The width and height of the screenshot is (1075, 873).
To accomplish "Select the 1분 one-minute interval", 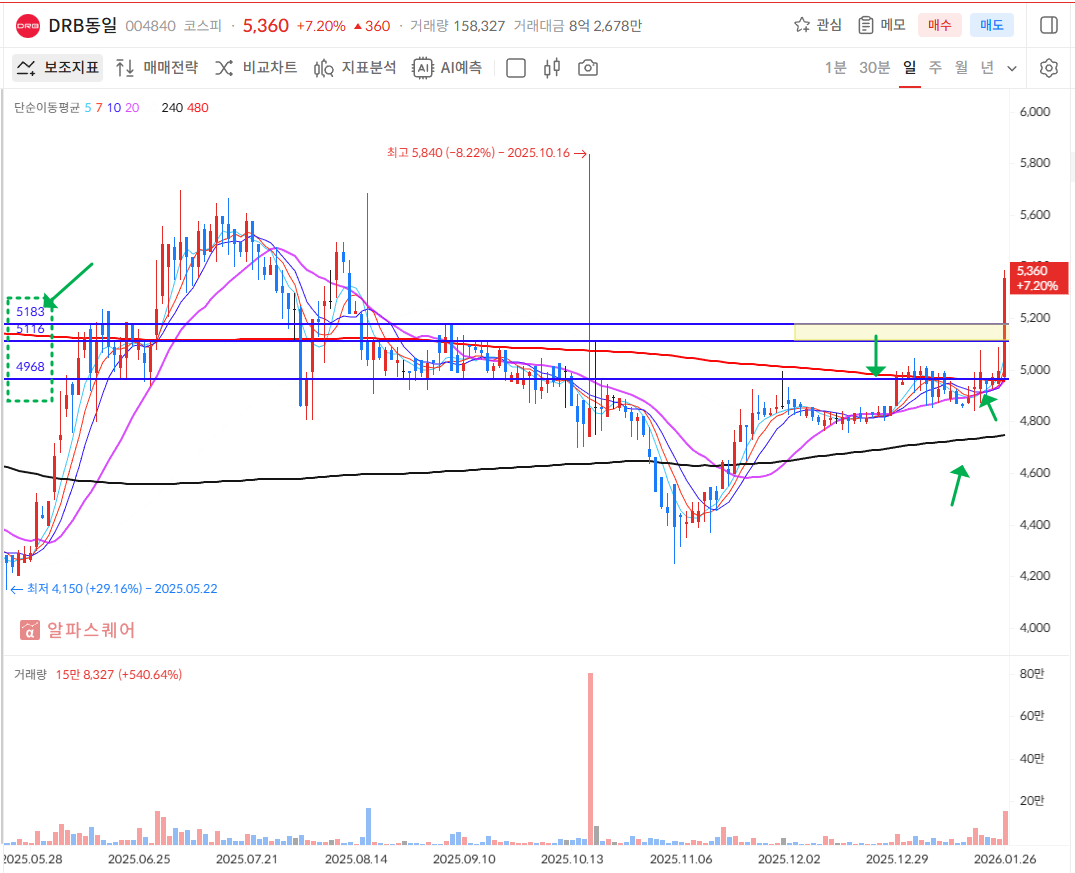I will click(x=835, y=68).
